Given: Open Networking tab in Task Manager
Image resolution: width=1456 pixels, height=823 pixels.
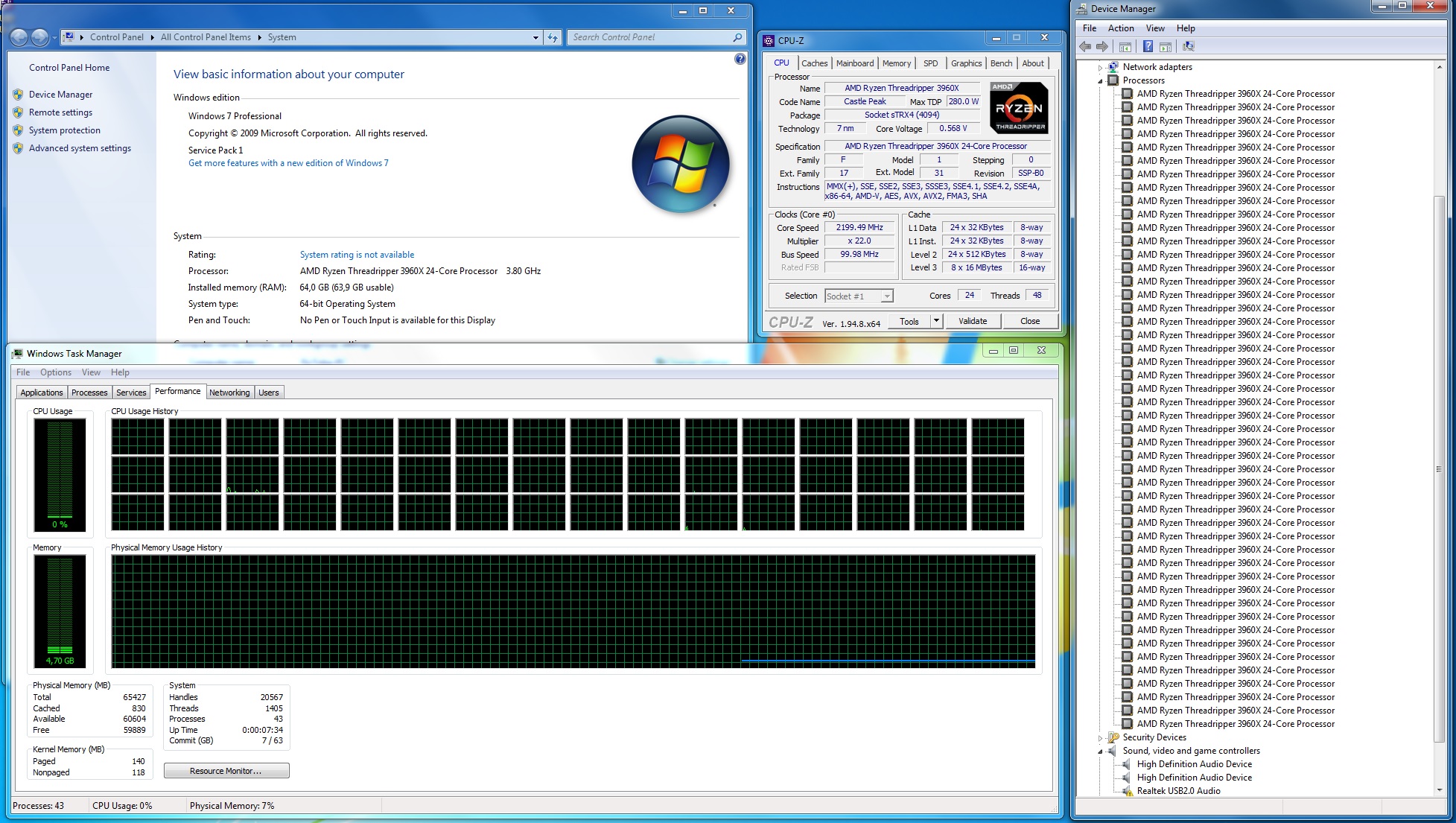Looking at the screenshot, I should coord(229,393).
